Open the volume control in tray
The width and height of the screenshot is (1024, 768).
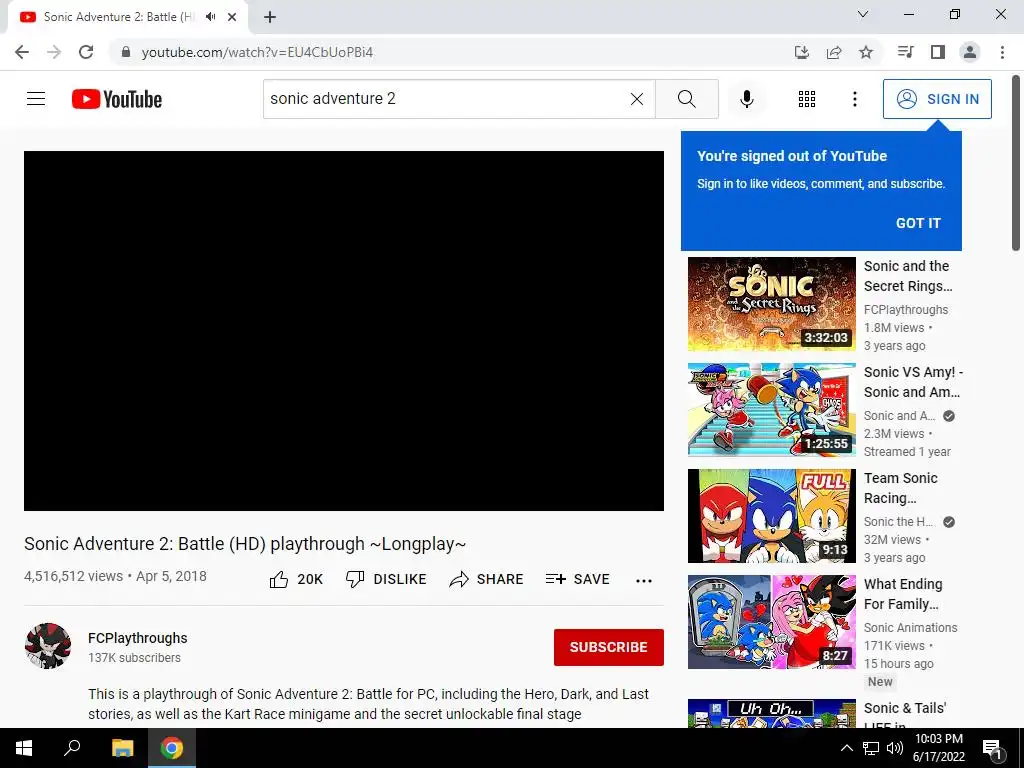click(x=895, y=748)
